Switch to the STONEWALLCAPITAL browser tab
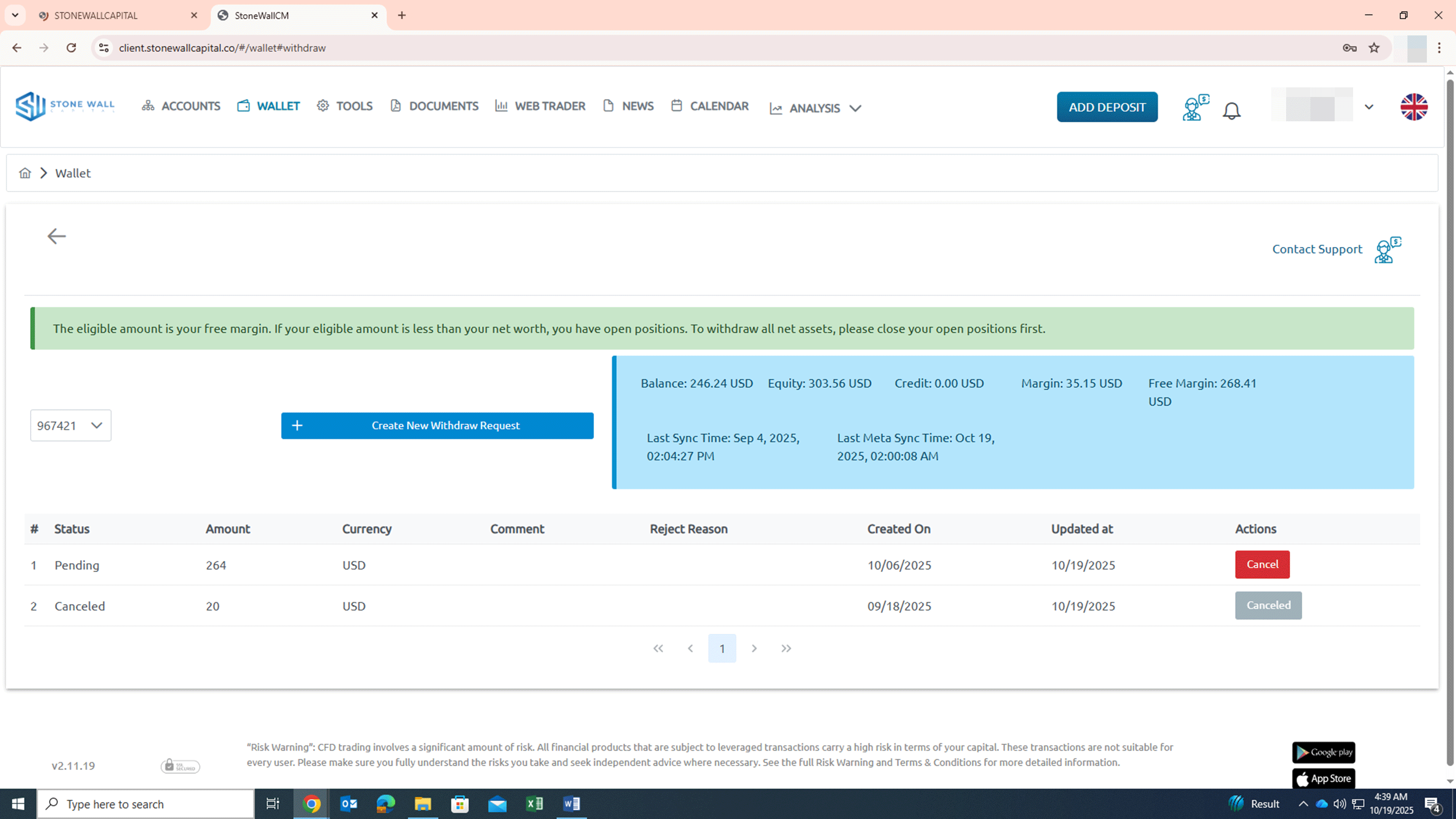 click(96, 16)
